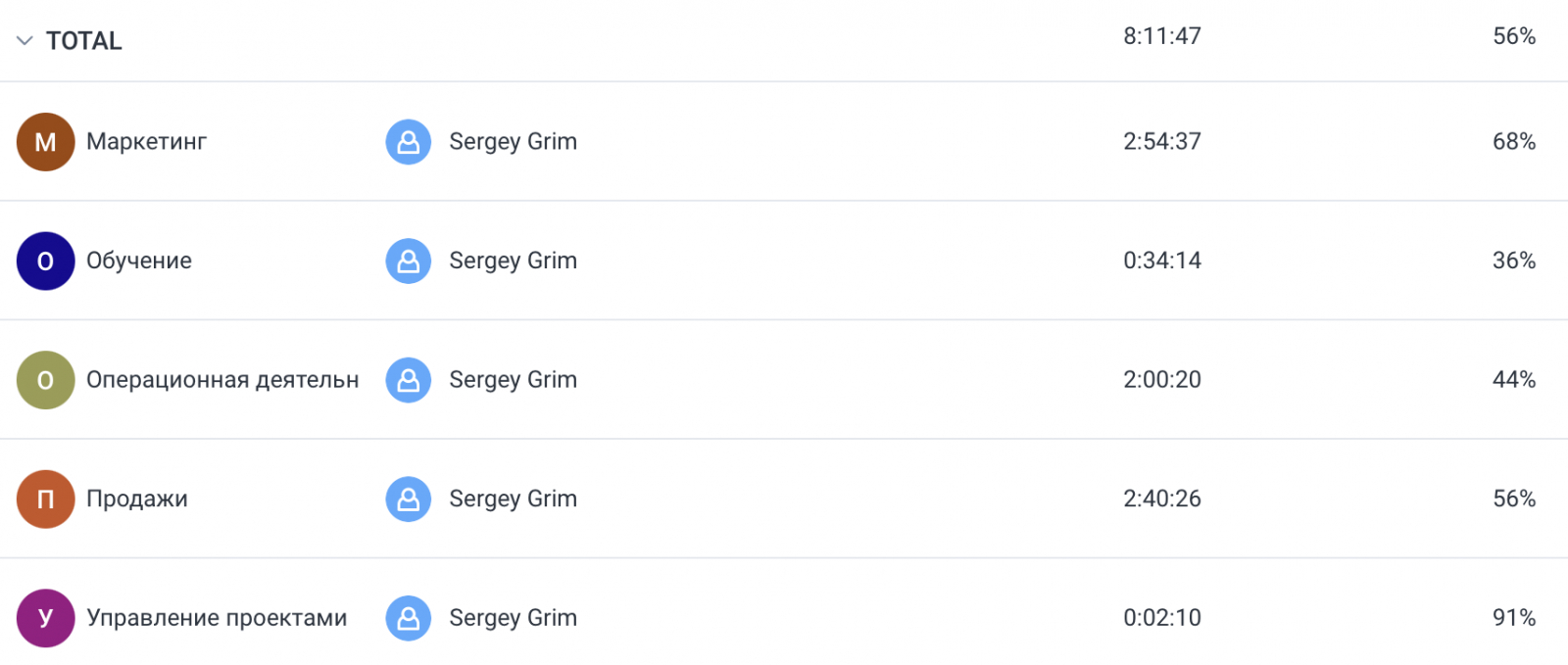Collapse the TOTAL group chevron
Viewport: 1568px width, 665px height.
coord(24,41)
